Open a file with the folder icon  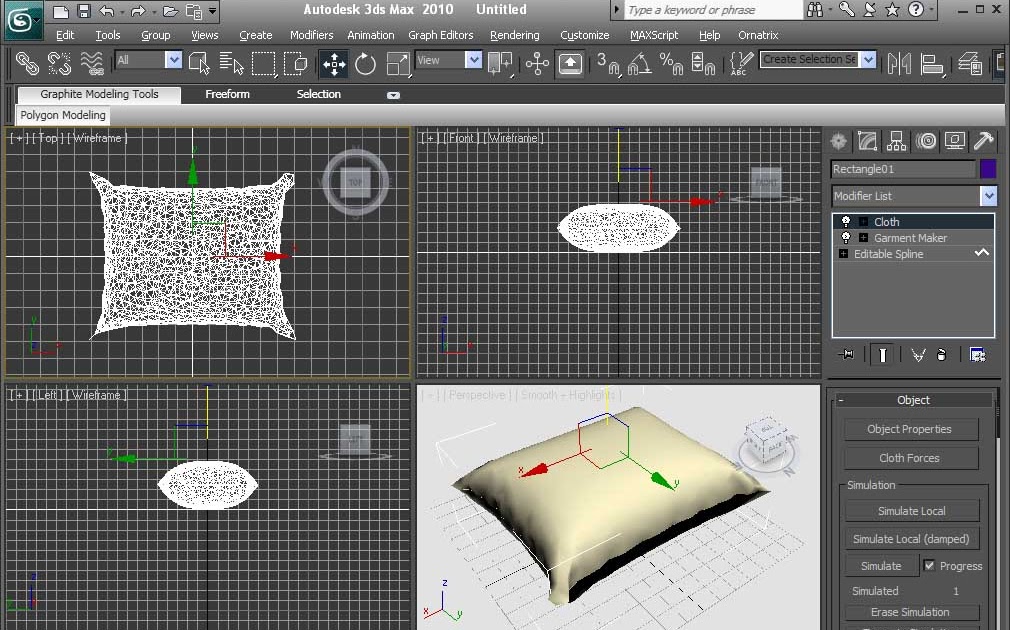(x=170, y=11)
